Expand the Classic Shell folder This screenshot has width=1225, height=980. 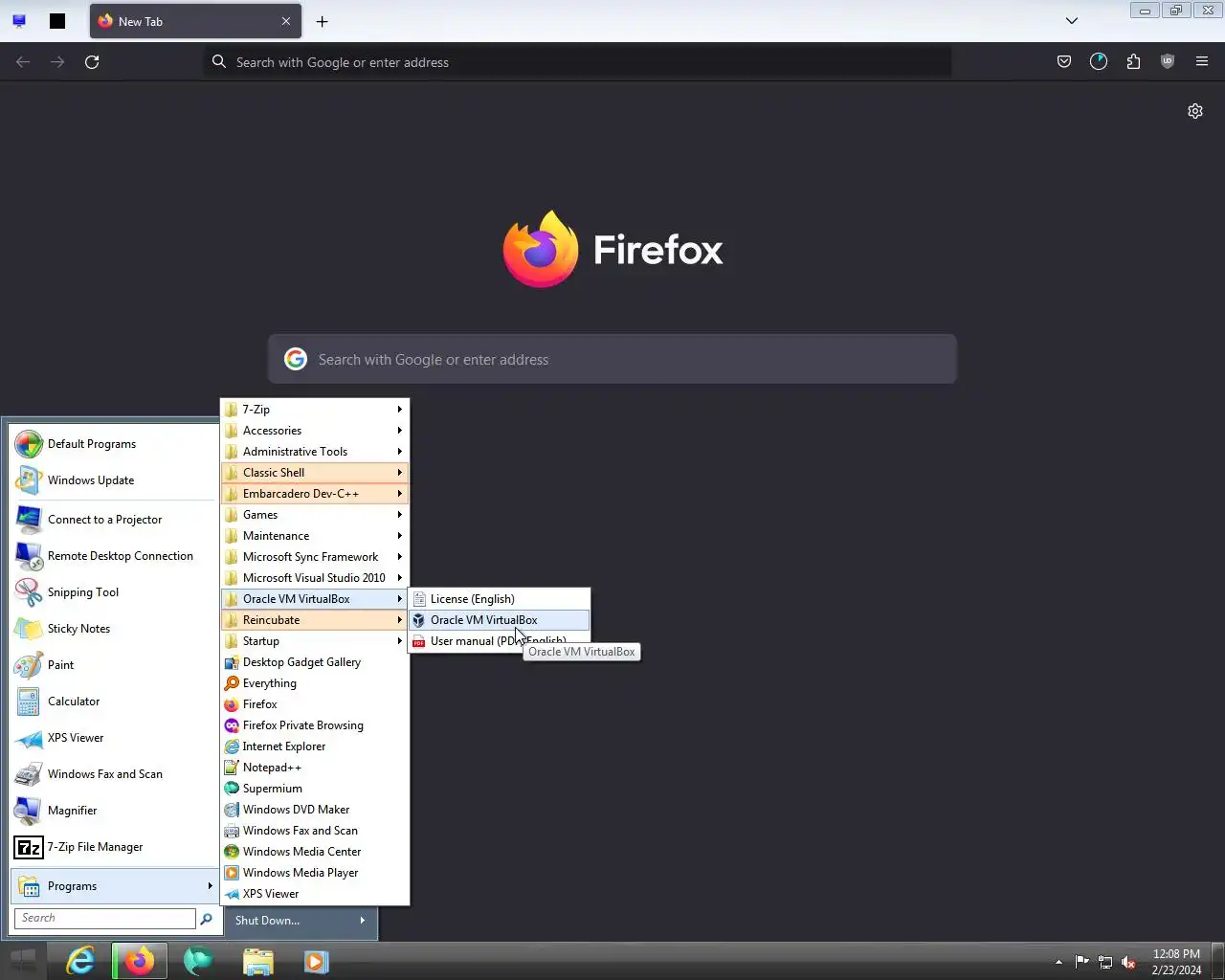[x=315, y=473]
